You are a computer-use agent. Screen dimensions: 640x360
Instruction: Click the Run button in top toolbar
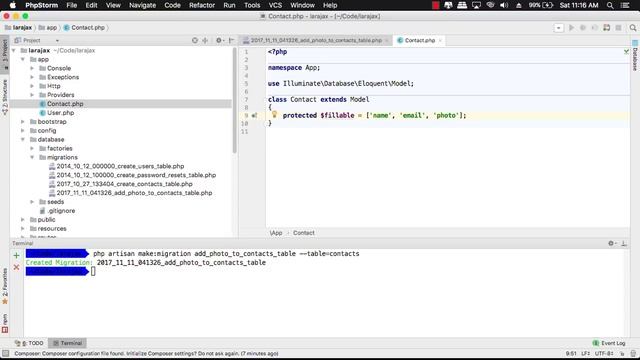(571, 28)
